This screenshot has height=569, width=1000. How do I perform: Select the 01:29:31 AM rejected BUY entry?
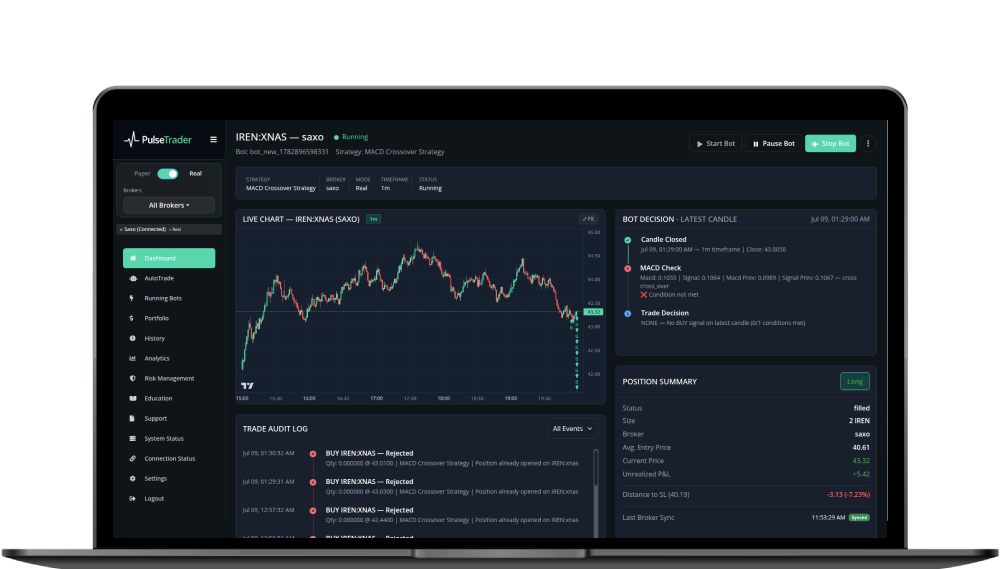coord(411,487)
